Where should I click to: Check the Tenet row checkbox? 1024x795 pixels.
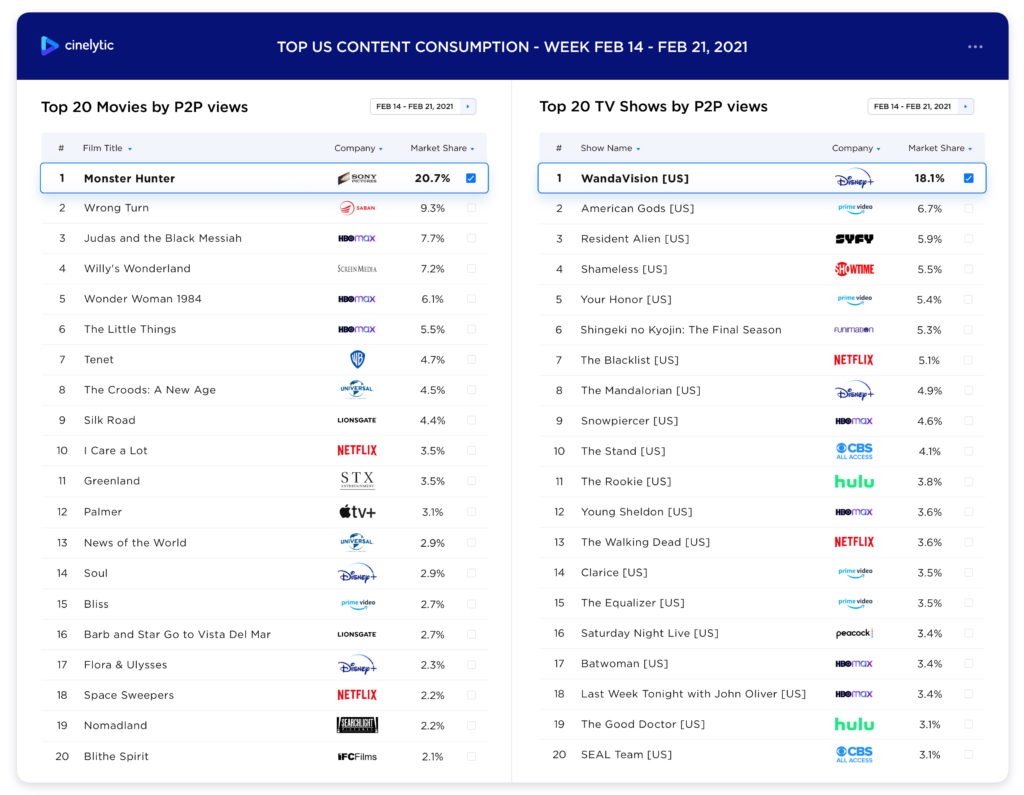point(472,359)
